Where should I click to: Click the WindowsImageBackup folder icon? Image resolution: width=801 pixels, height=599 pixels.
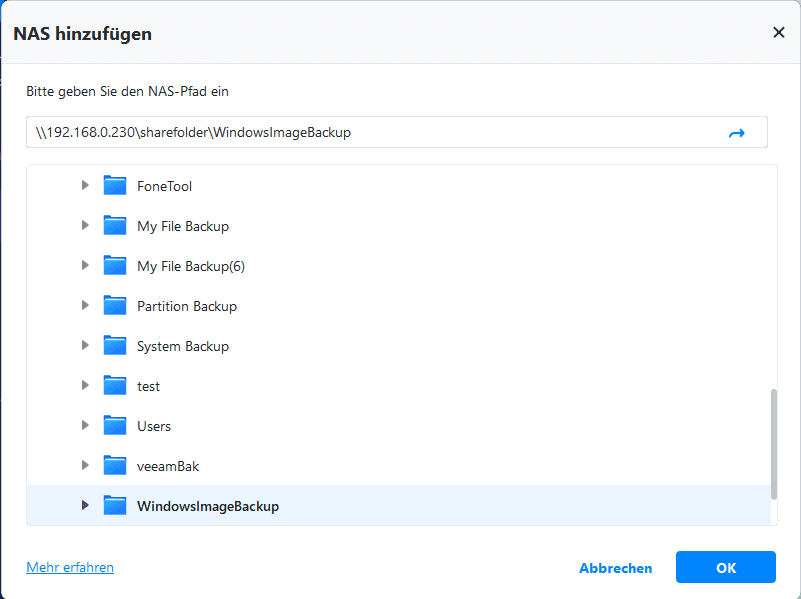[x=115, y=505]
